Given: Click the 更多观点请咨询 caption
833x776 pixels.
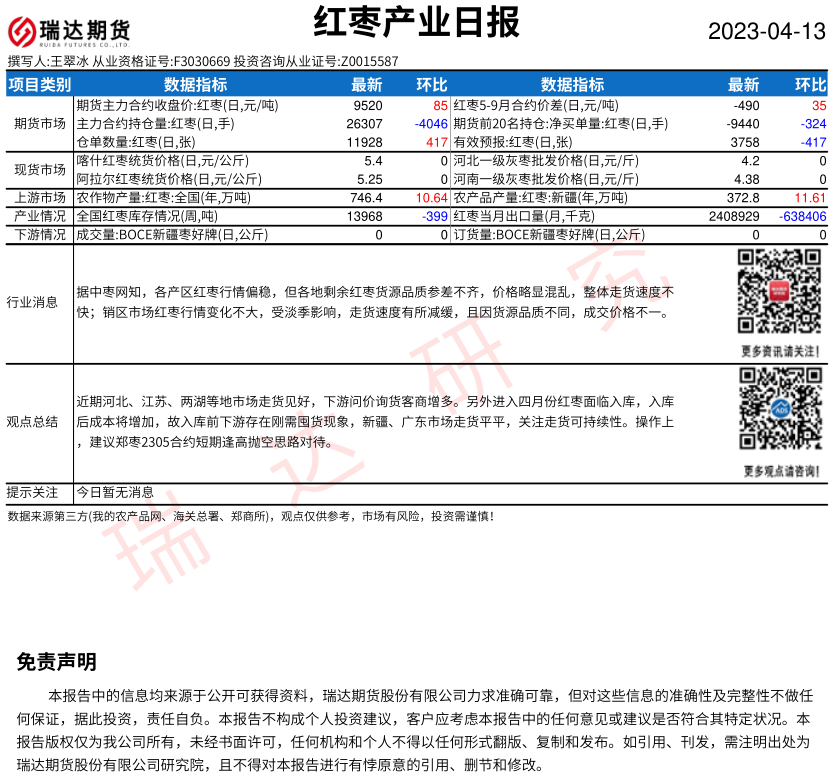Looking at the screenshot, I should click(x=780, y=471).
